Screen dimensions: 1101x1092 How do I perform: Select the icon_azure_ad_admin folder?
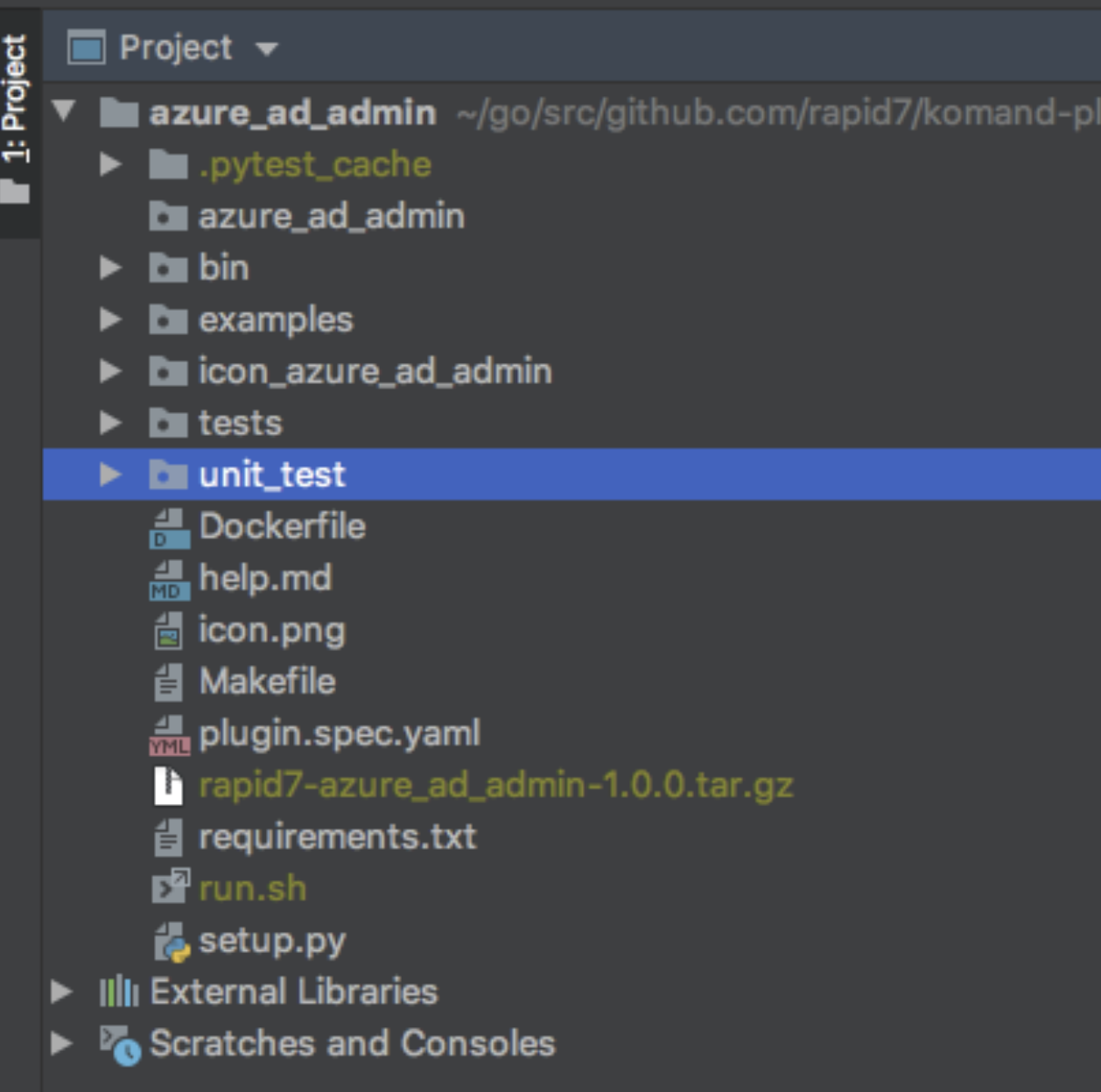click(375, 372)
